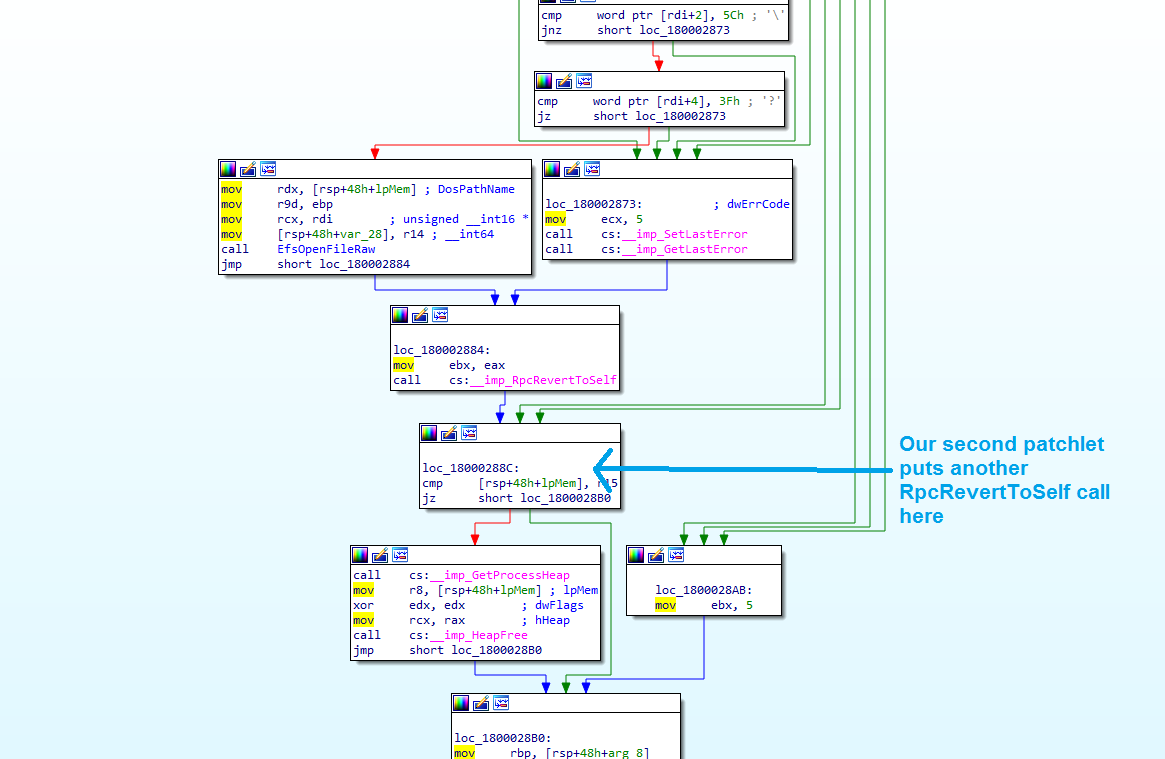
Task: Select 'mov ebx, 5' instruction
Action: pyautogui.click(x=704, y=605)
